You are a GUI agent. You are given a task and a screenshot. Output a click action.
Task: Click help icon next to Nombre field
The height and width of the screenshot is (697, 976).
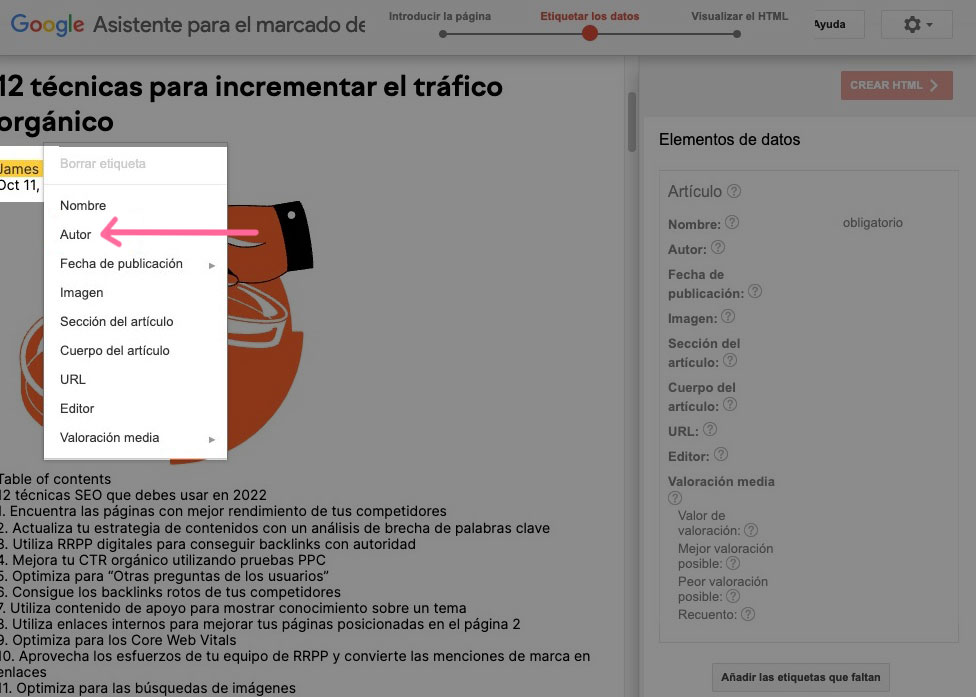click(x=731, y=223)
